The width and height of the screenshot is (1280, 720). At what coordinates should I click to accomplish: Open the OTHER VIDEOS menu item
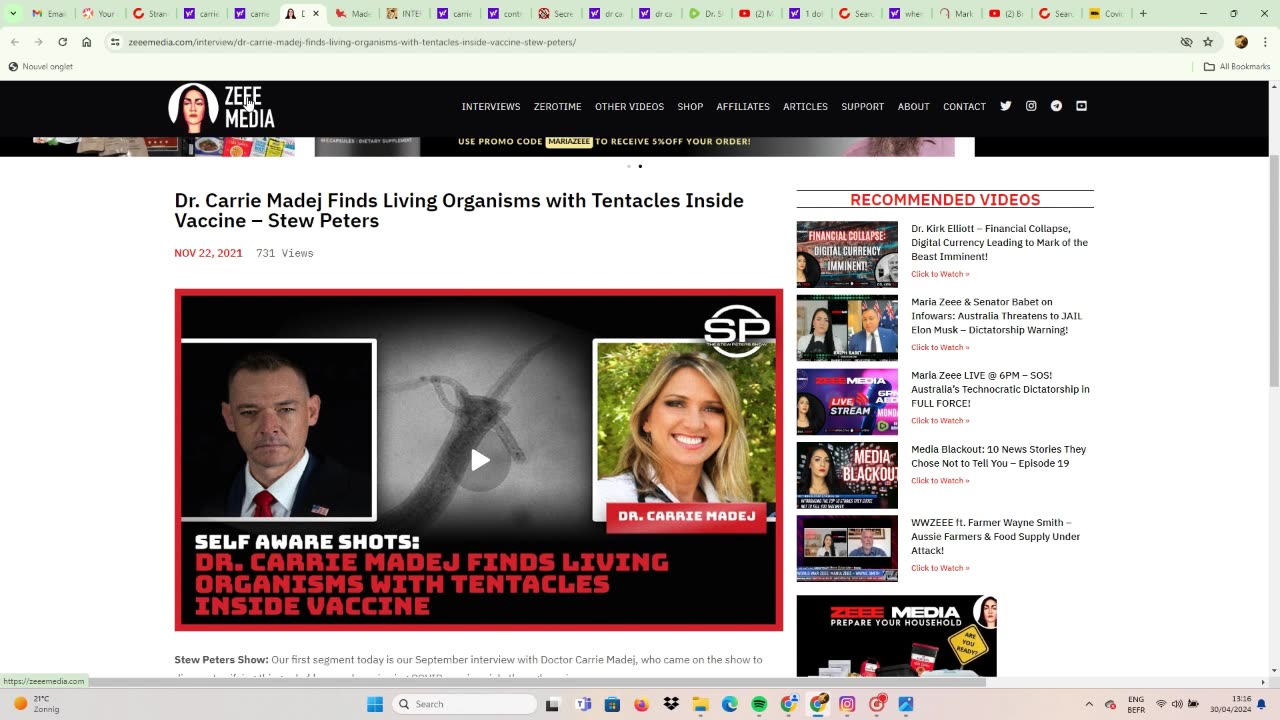629,107
